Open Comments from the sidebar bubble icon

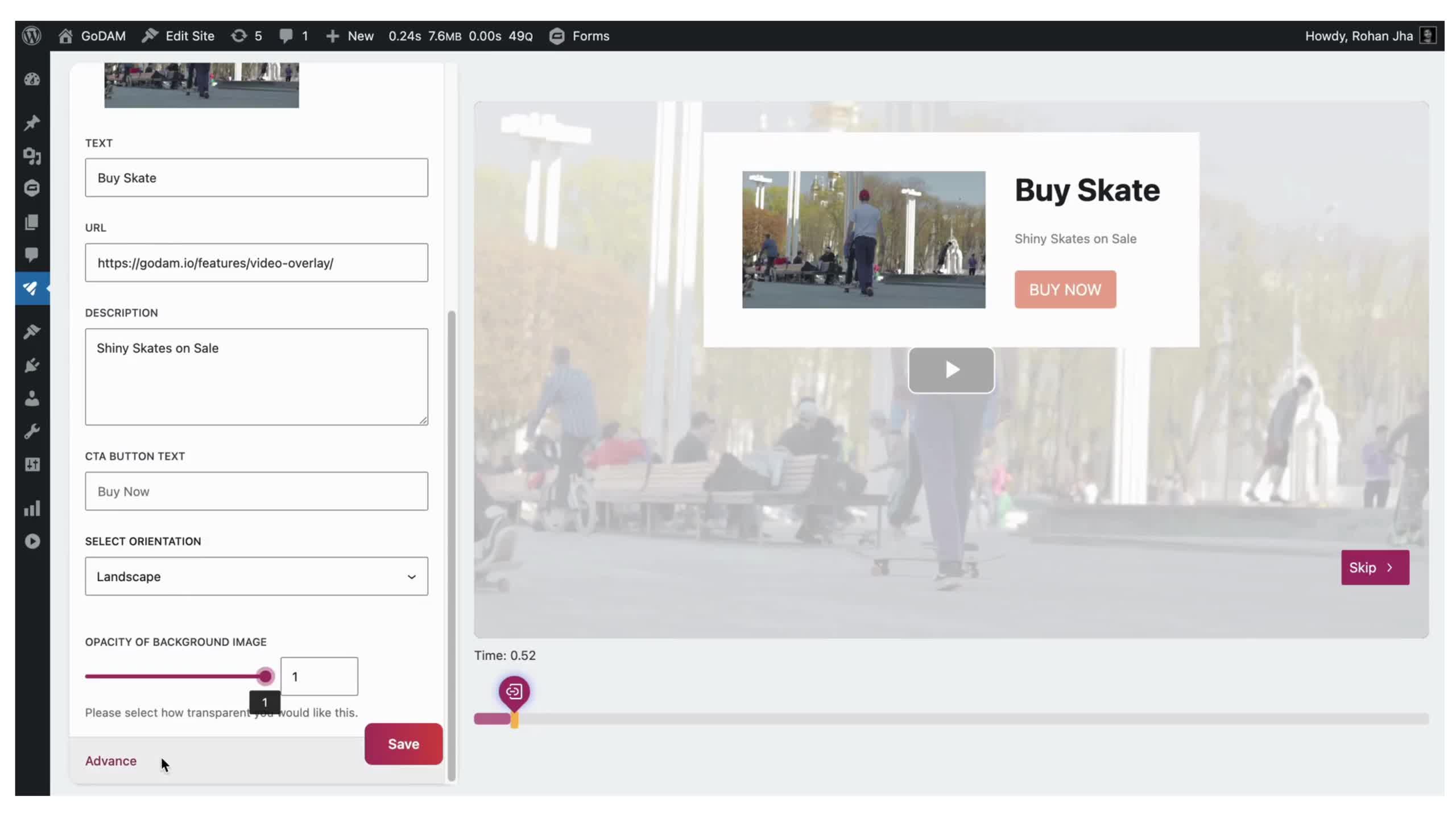click(32, 254)
